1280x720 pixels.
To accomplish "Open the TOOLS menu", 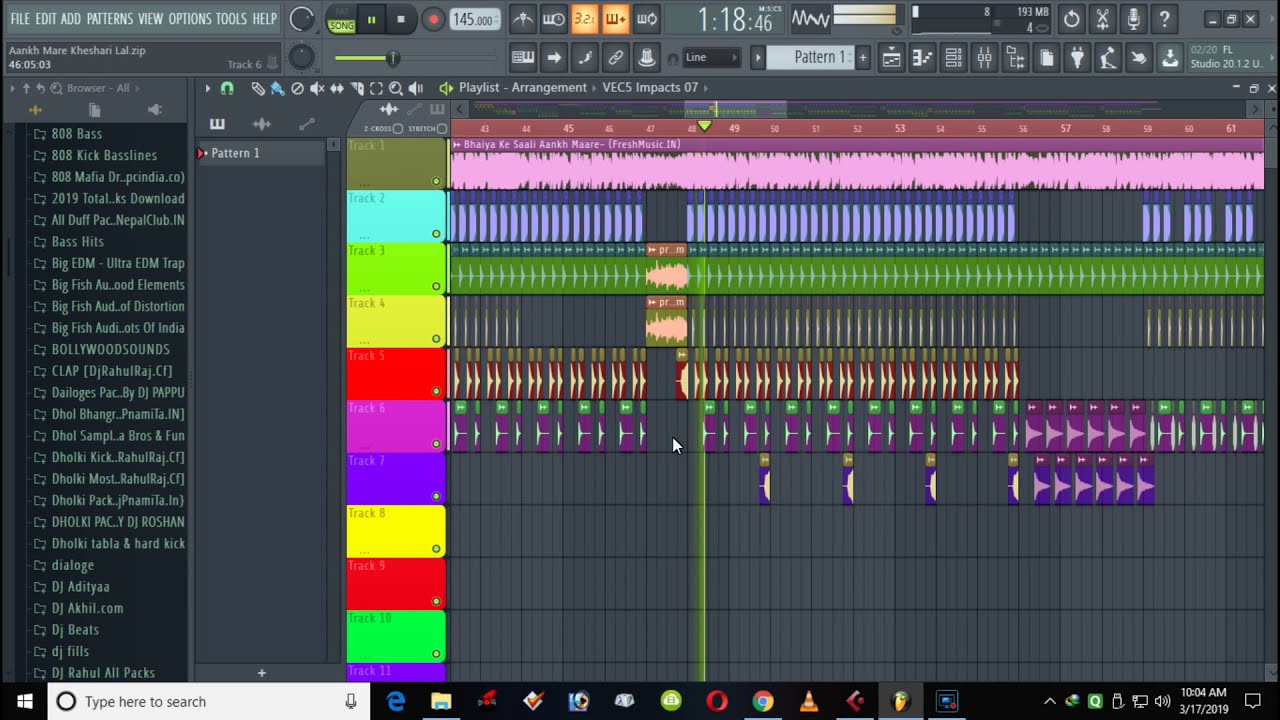I will tap(231, 19).
